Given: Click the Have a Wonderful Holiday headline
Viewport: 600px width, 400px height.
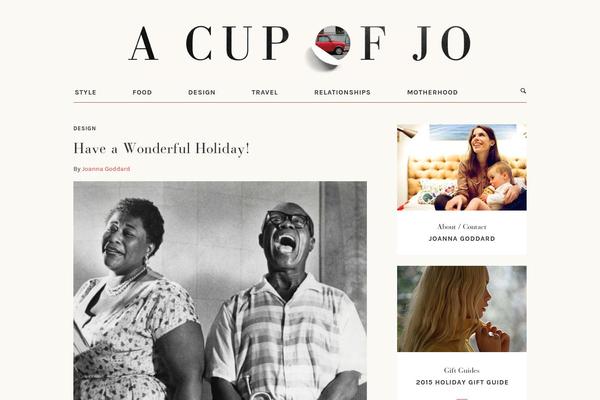Looking at the screenshot, I should [x=161, y=149].
